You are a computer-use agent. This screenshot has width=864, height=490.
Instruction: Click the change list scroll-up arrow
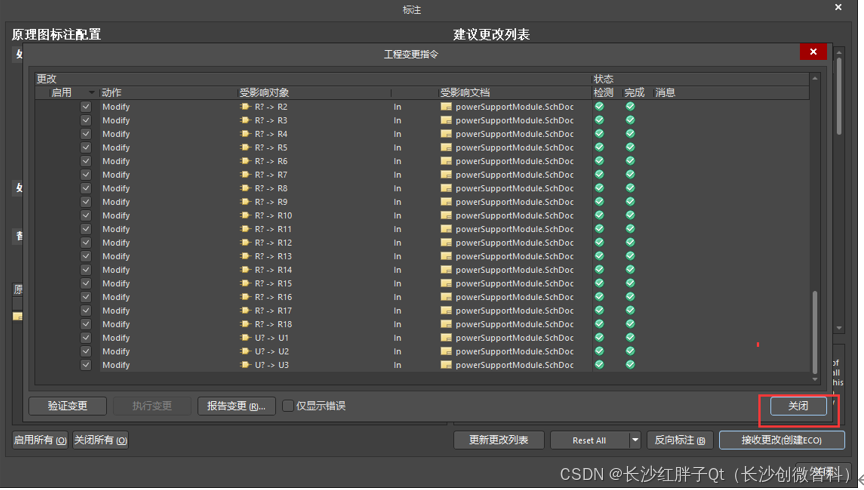pos(814,78)
